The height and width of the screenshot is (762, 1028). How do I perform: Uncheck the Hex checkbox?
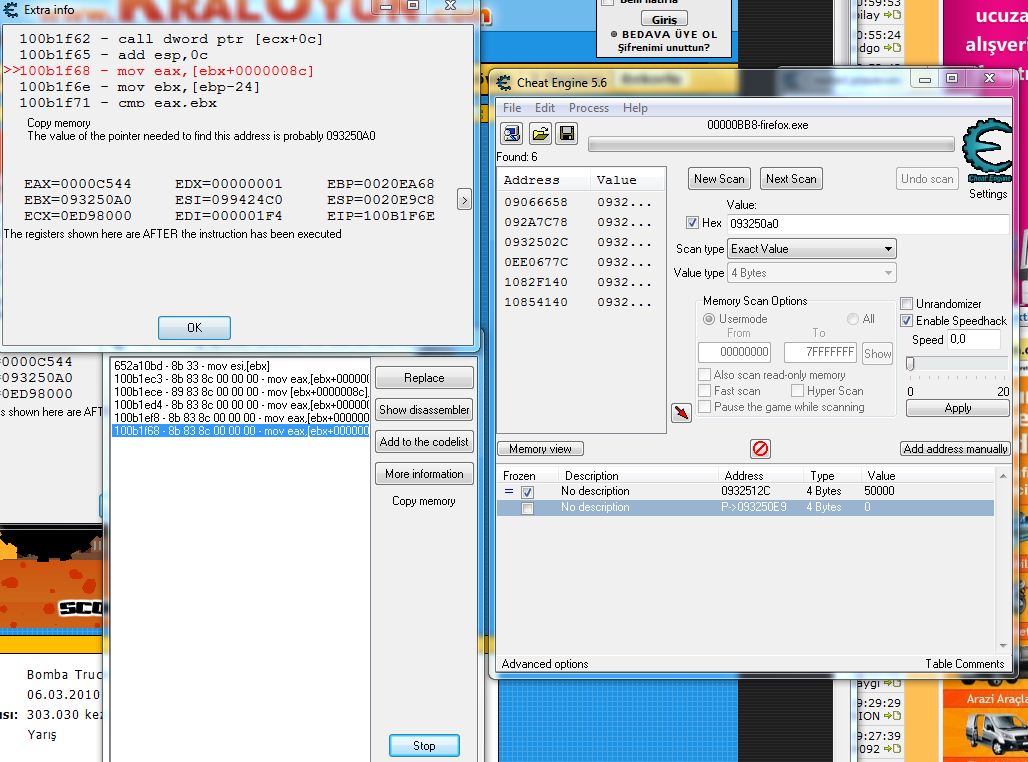coord(693,223)
